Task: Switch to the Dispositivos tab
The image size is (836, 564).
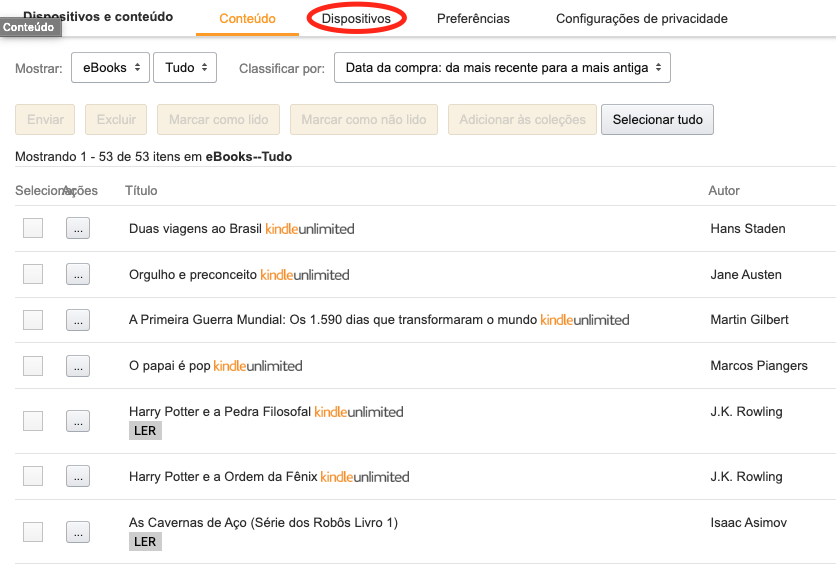Action: click(x=356, y=19)
